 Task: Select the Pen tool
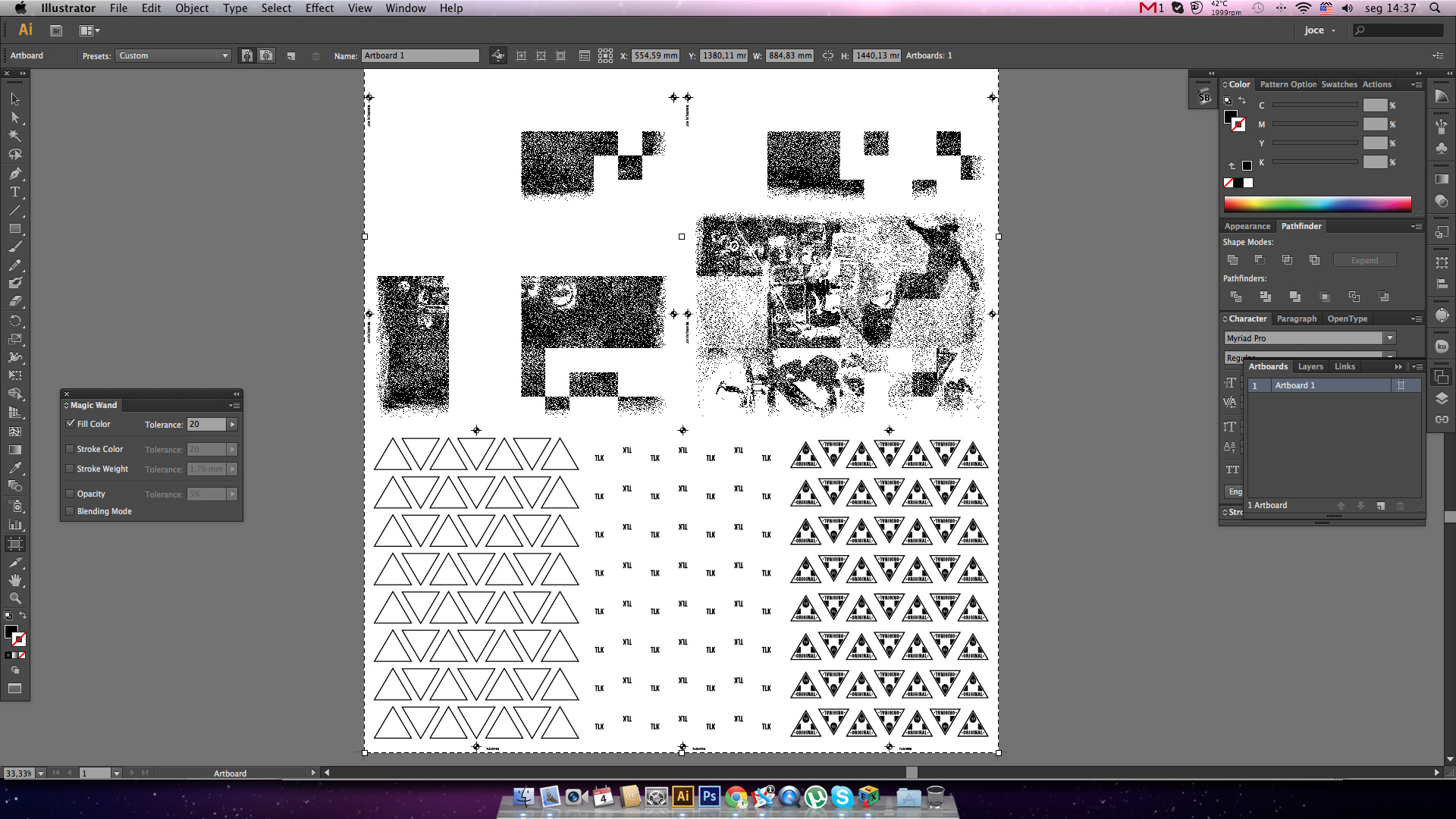tap(14, 174)
